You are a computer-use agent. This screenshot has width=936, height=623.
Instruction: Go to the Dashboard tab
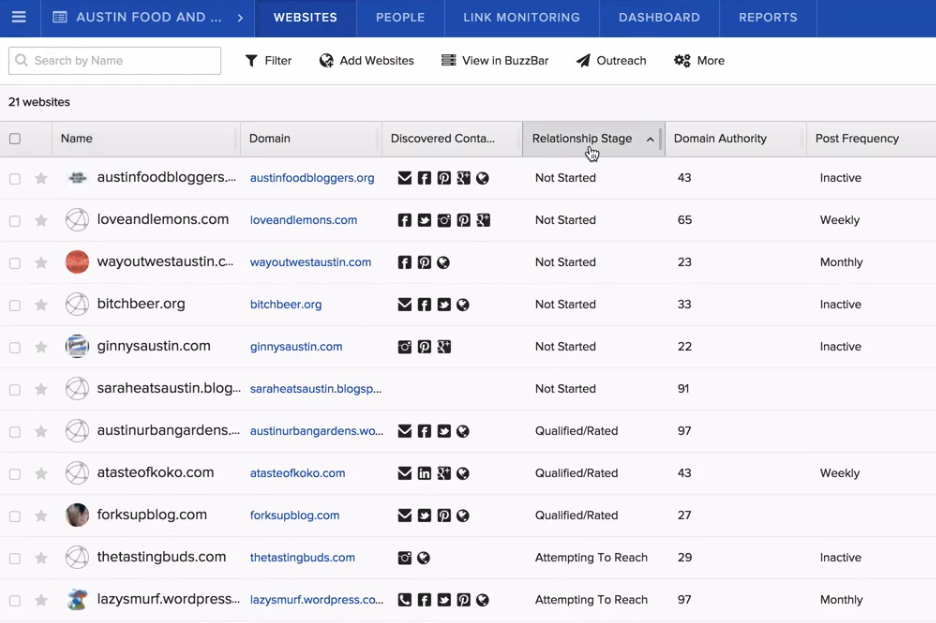point(659,18)
